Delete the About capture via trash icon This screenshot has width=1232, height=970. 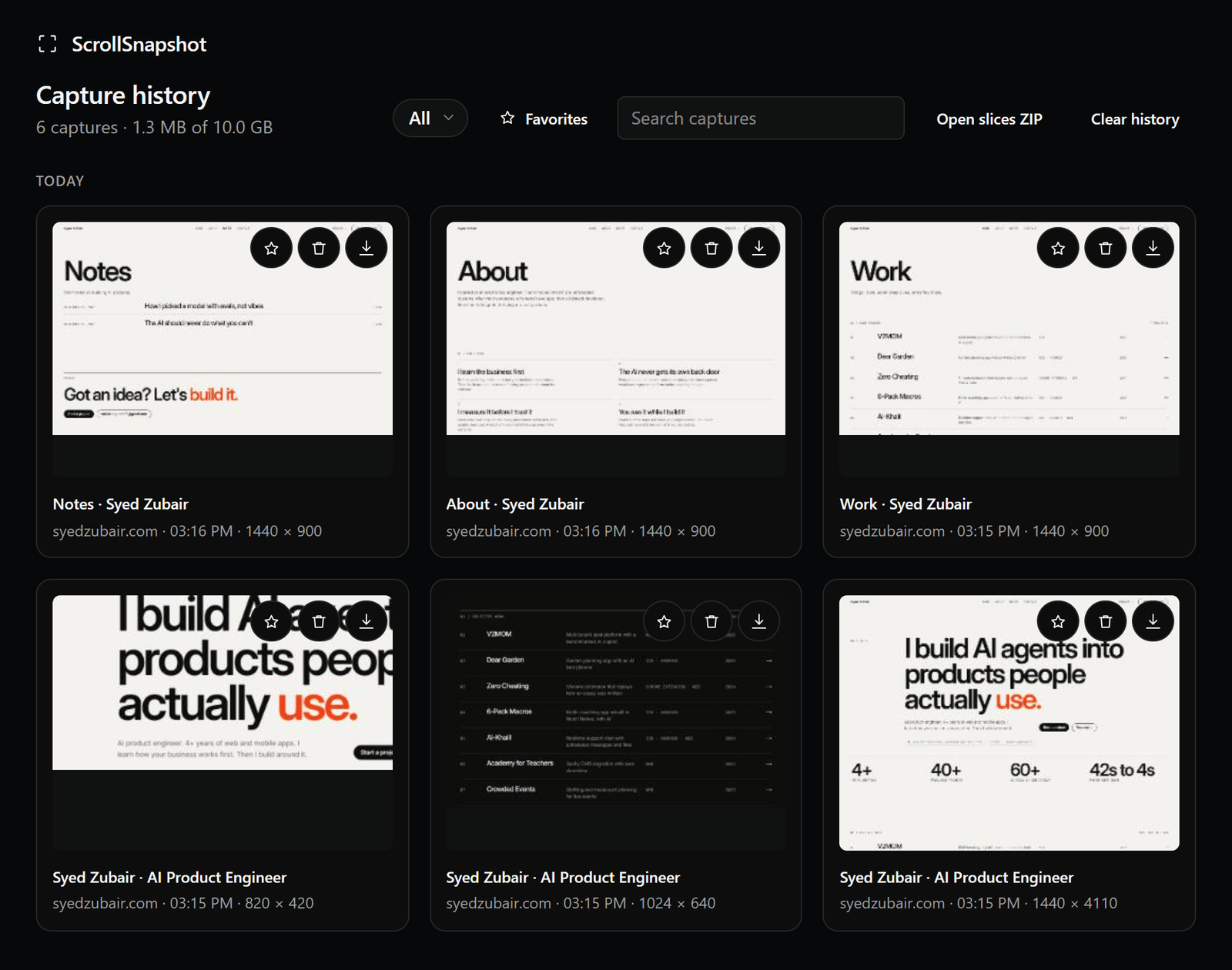(711, 248)
